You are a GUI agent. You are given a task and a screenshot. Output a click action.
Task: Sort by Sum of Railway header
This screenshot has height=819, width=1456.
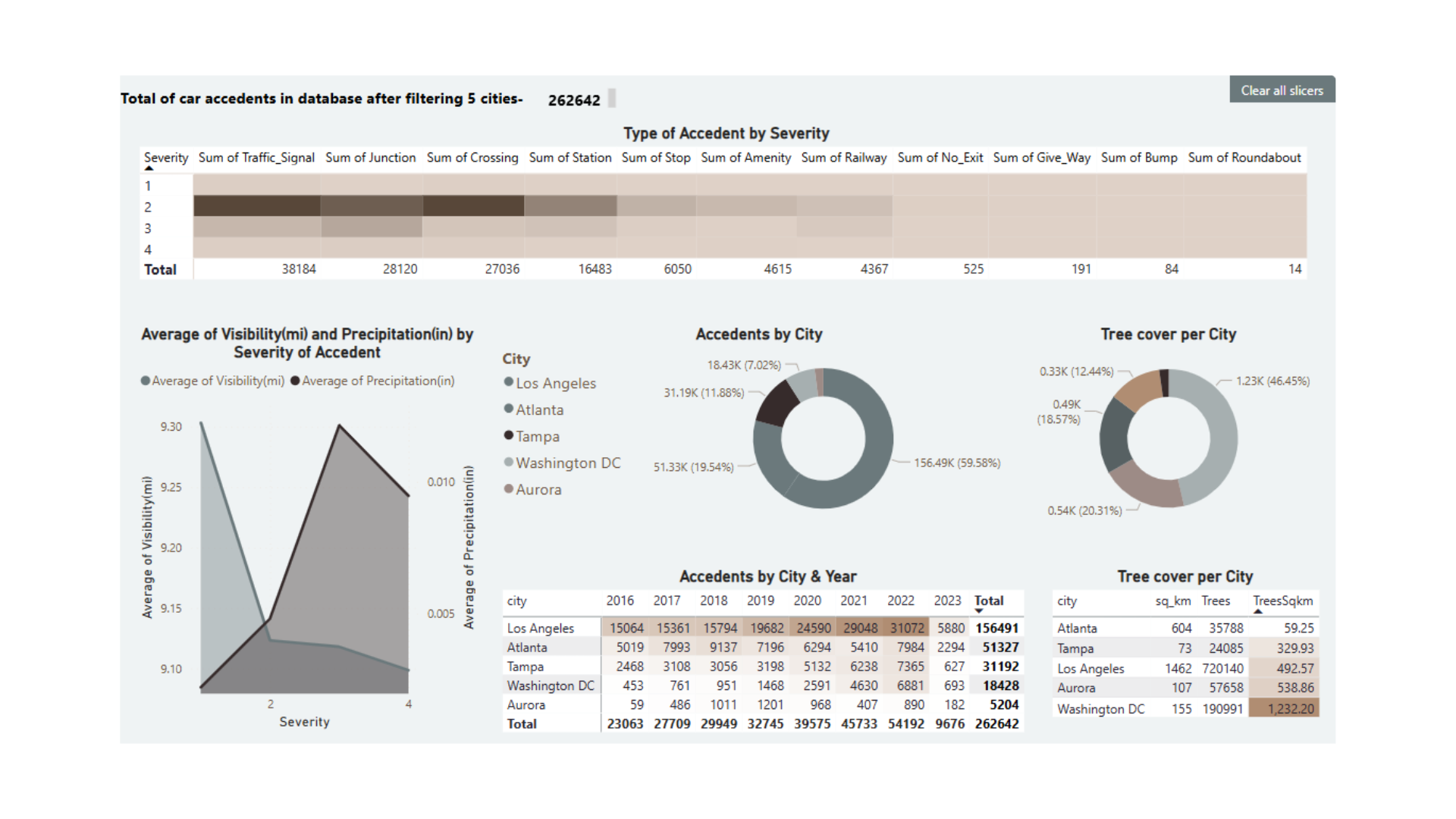tap(844, 158)
